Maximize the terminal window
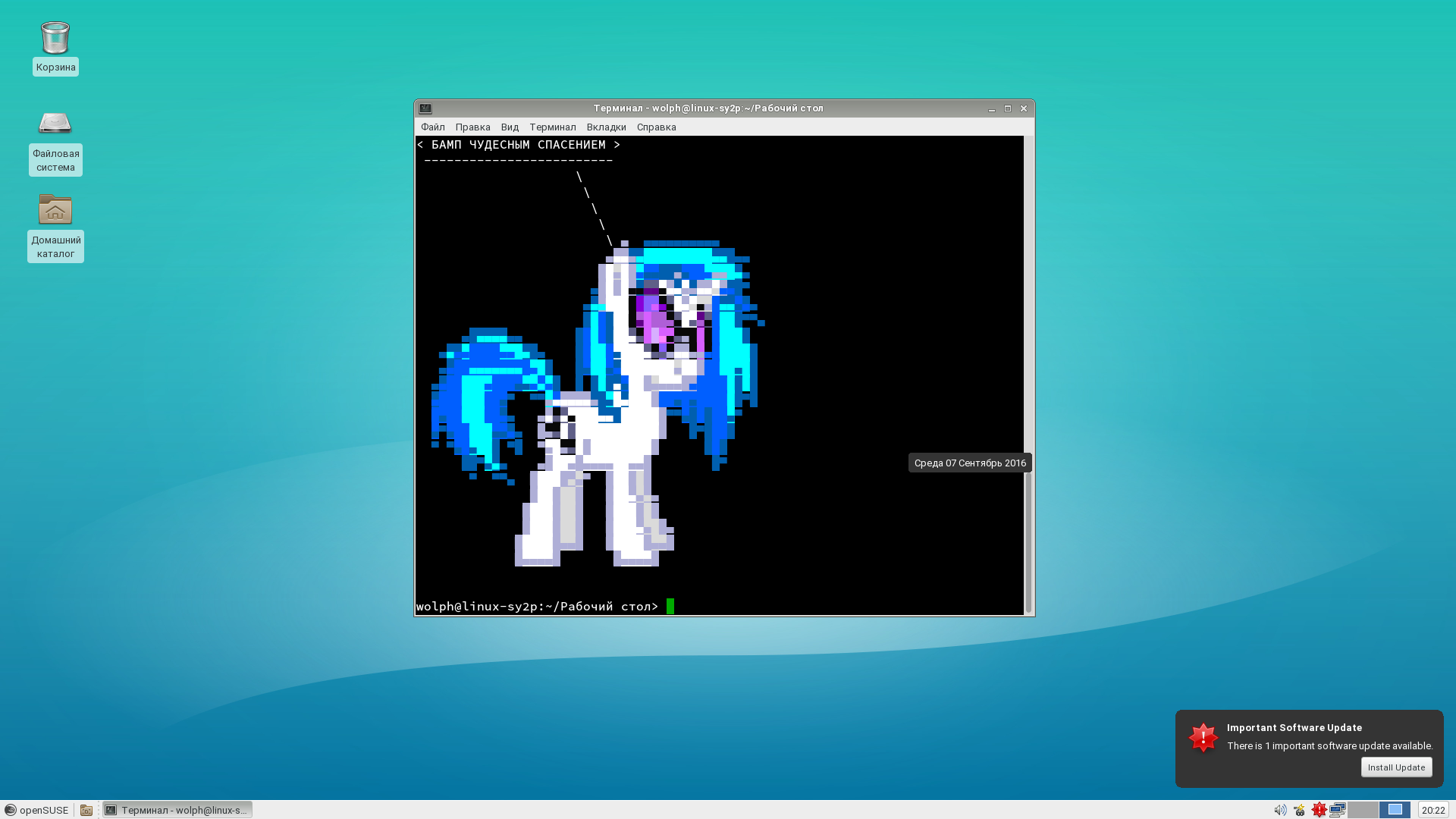The width and height of the screenshot is (1456, 819). (1008, 108)
